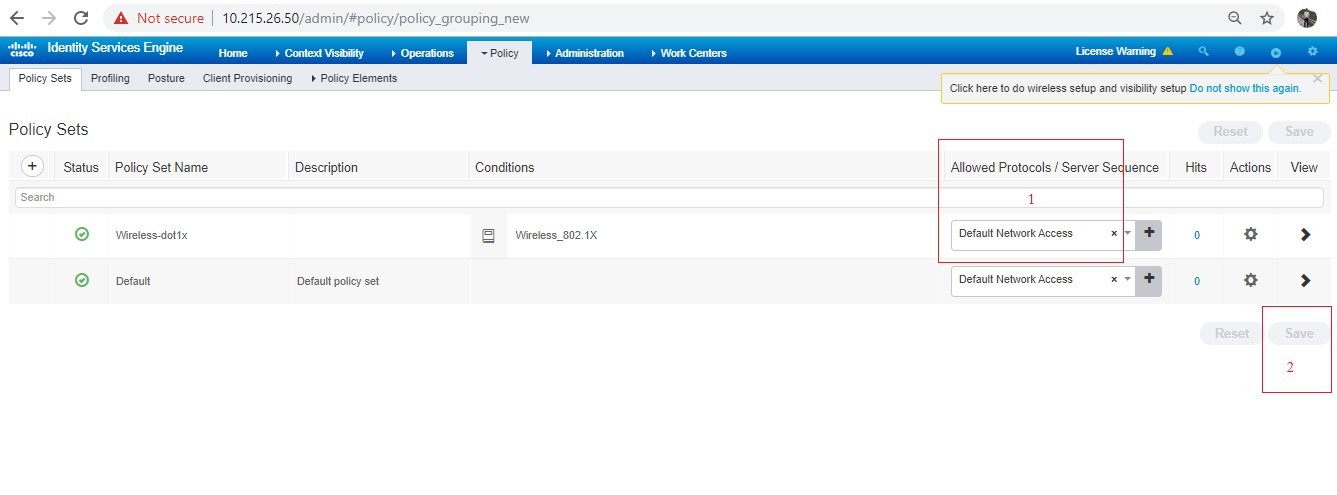
Task: Click the Allowed Protocols / Server Sequence header
Action: click(1054, 167)
